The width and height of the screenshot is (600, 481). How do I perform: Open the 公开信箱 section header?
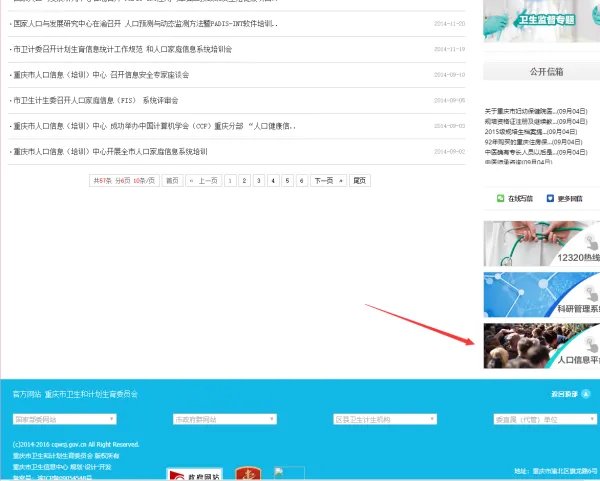coord(541,72)
